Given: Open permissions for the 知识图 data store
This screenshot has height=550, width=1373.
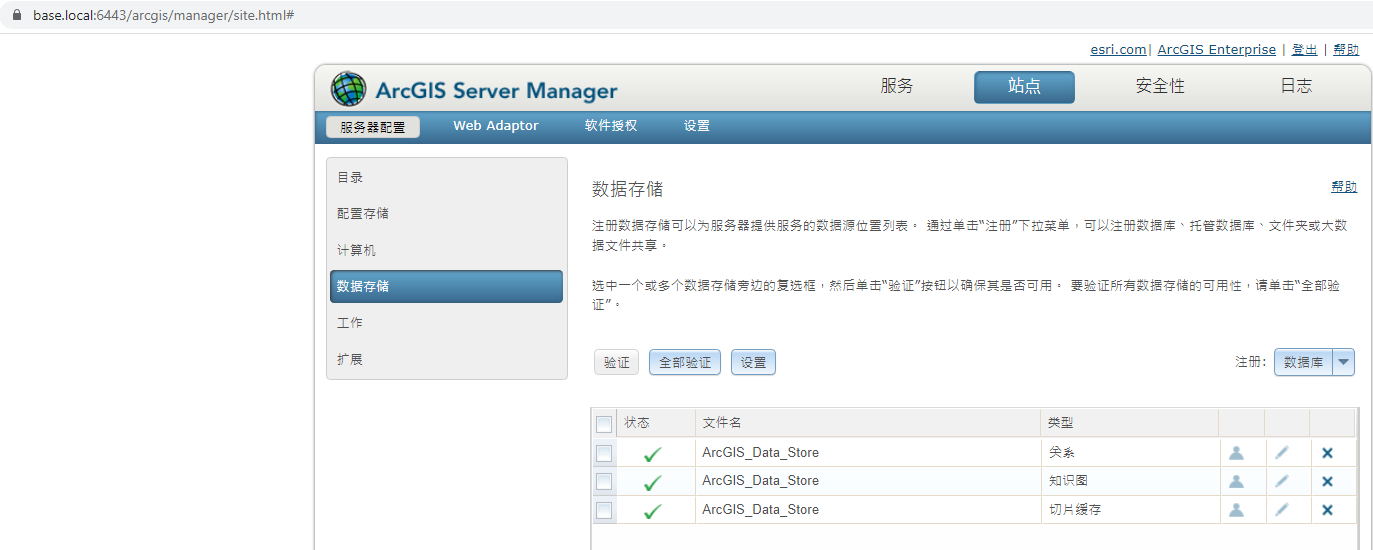Looking at the screenshot, I should 1236,481.
